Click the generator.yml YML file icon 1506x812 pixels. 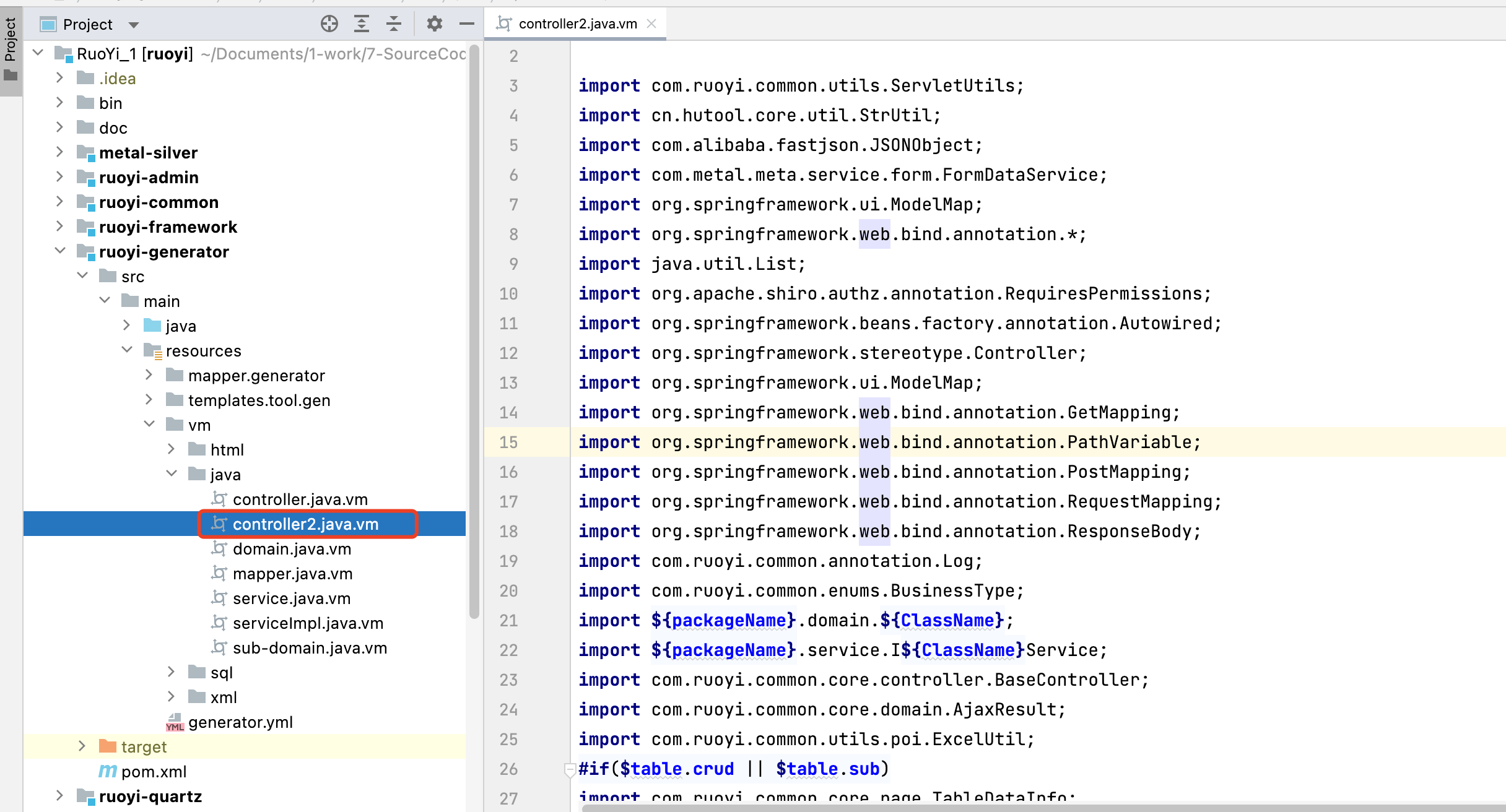[x=175, y=722]
